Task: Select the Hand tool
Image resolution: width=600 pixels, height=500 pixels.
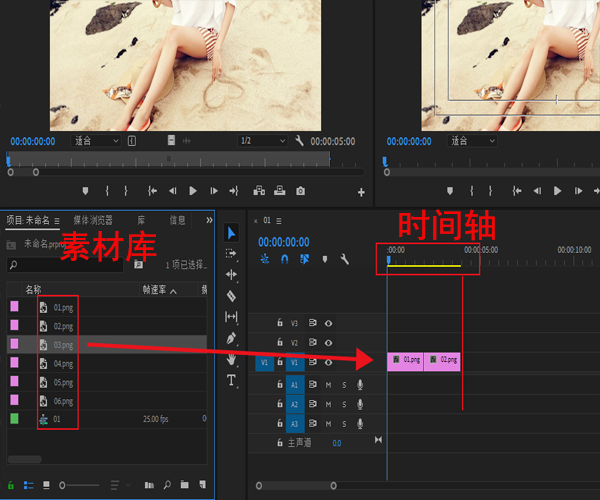Action: [232, 359]
